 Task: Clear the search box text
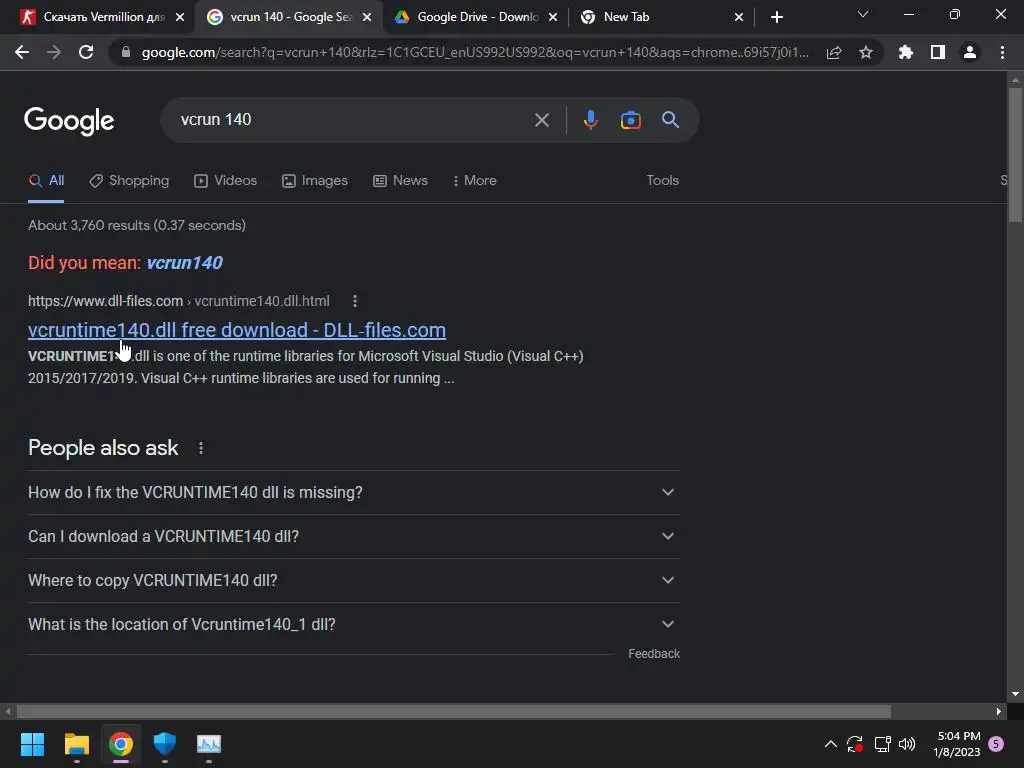click(x=541, y=120)
